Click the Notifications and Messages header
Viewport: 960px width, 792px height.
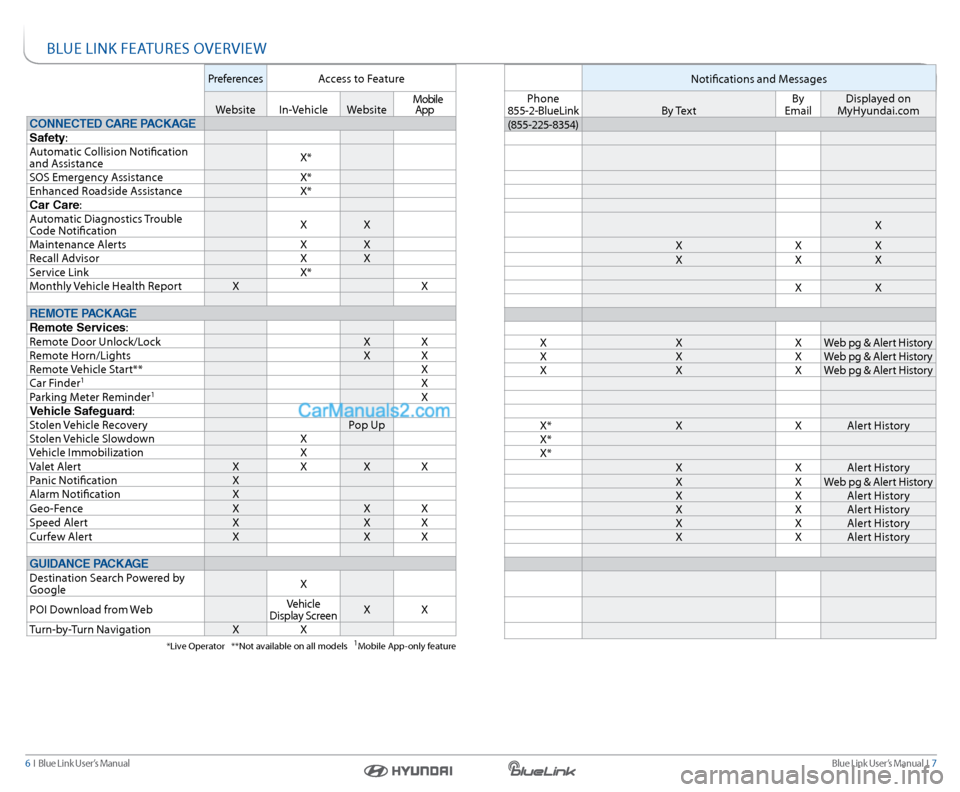pyautogui.click(x=759, y=79)
